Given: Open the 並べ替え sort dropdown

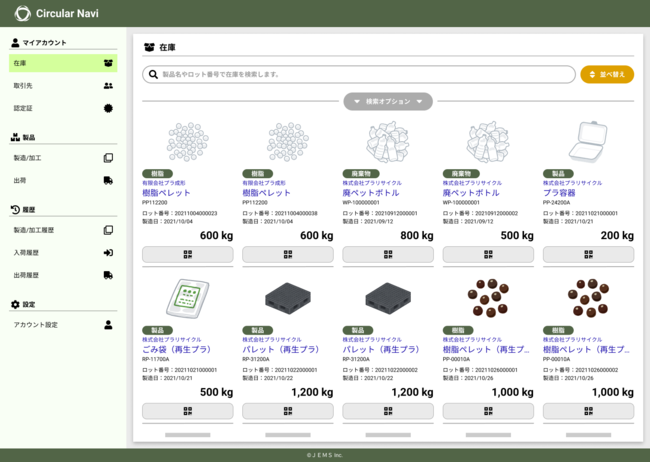Looking at the screenshot, I should (x=607, y=74).
